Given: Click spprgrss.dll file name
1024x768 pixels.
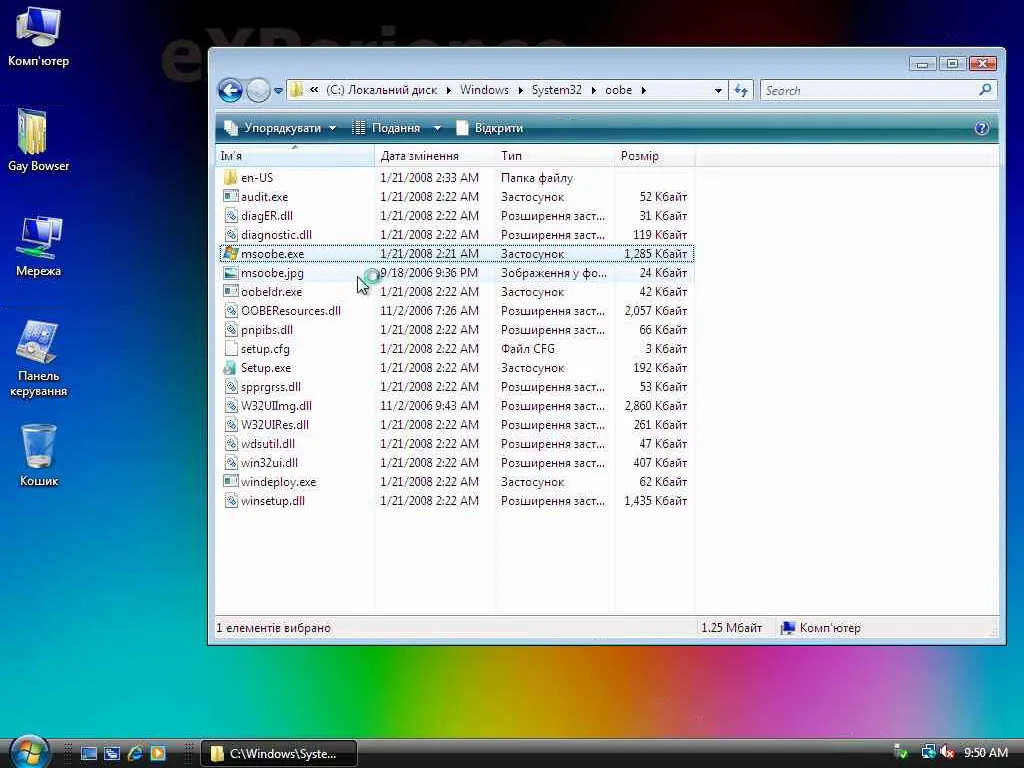Looking at the screenshot, I should pos(270,387).
